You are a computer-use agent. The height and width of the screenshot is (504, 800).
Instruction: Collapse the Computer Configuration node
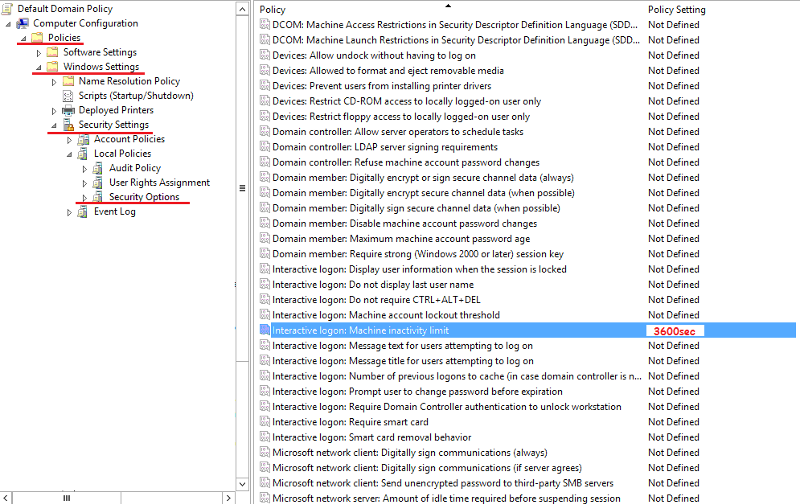pyautogui.click(x=8, y=24)
